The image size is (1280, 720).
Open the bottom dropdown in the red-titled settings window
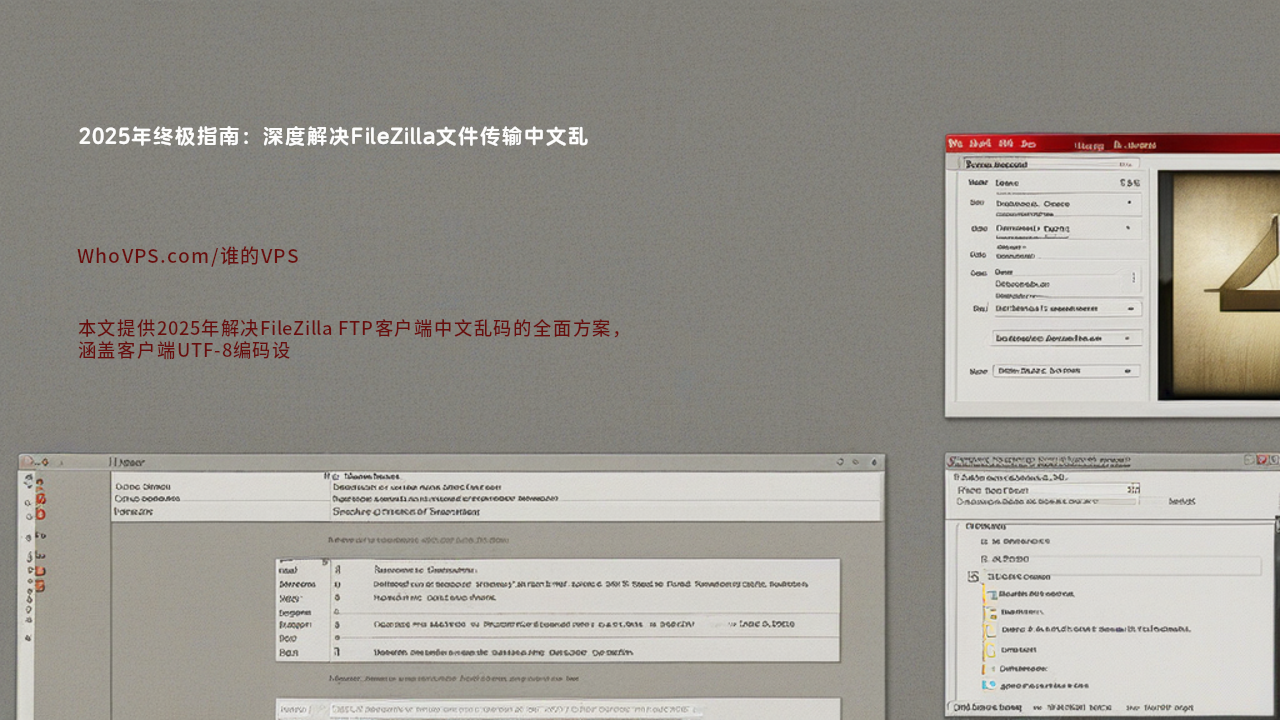pos(1067,371)
